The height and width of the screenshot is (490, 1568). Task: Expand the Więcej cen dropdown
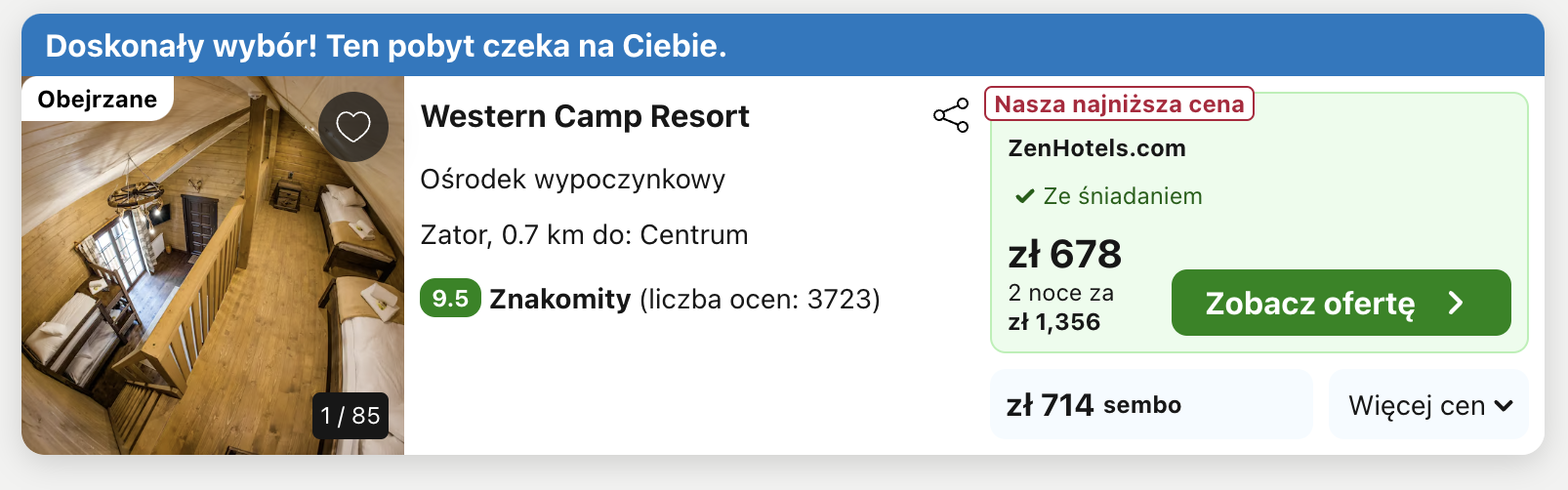click(x=1429, y=404)
